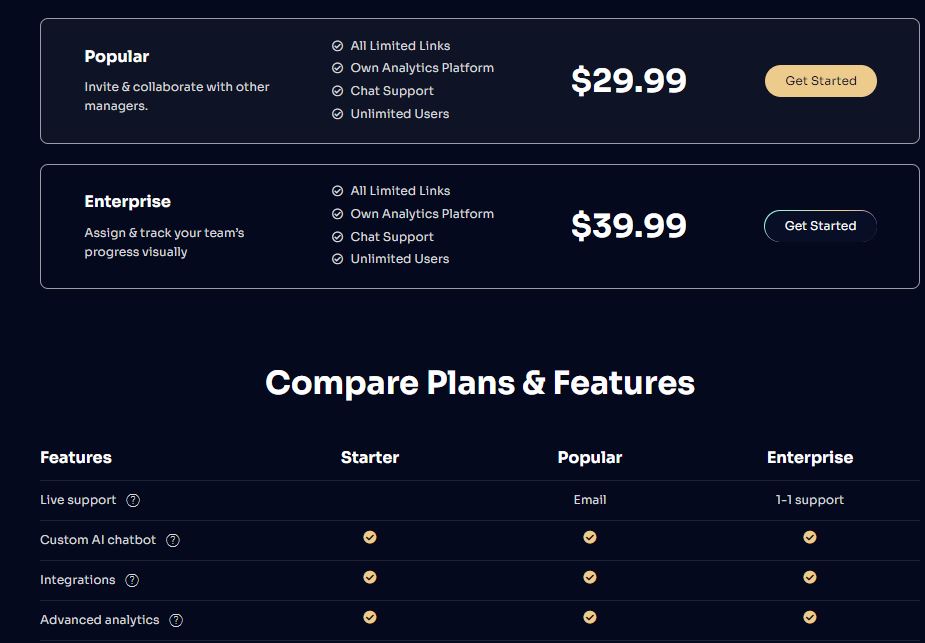925x643 pixels.
Task: Get started with the $29.99 Popular plan
Action: [821, 81]
